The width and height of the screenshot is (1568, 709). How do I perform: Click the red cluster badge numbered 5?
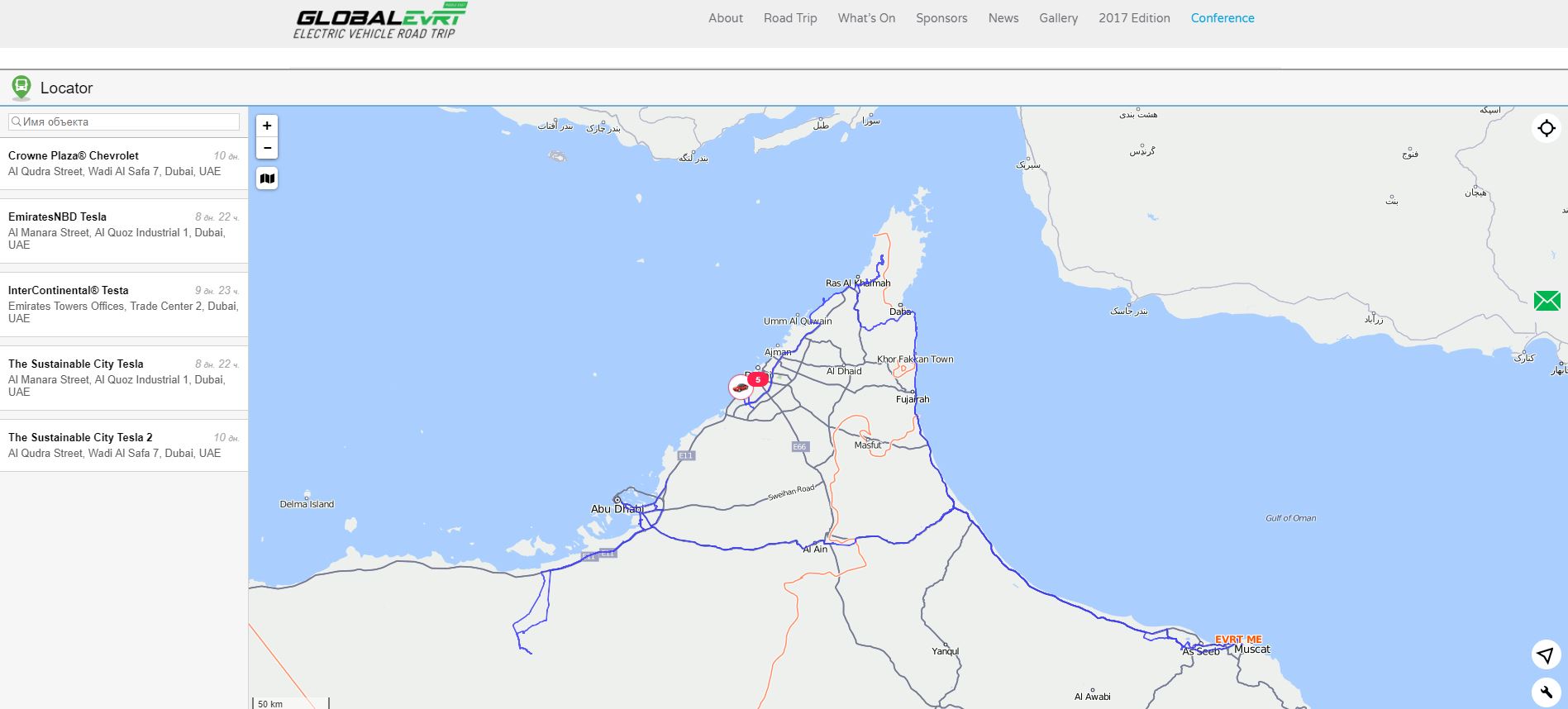pos(758,379)
